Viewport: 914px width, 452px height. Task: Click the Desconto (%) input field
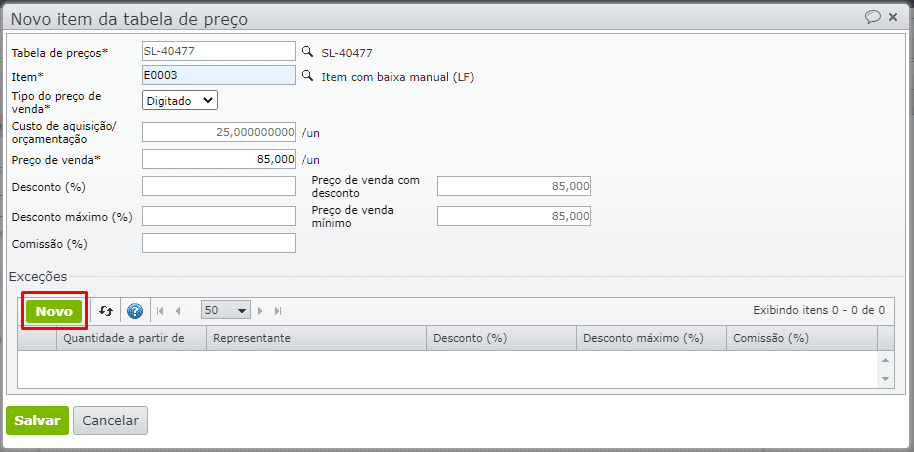click(219, 187)
